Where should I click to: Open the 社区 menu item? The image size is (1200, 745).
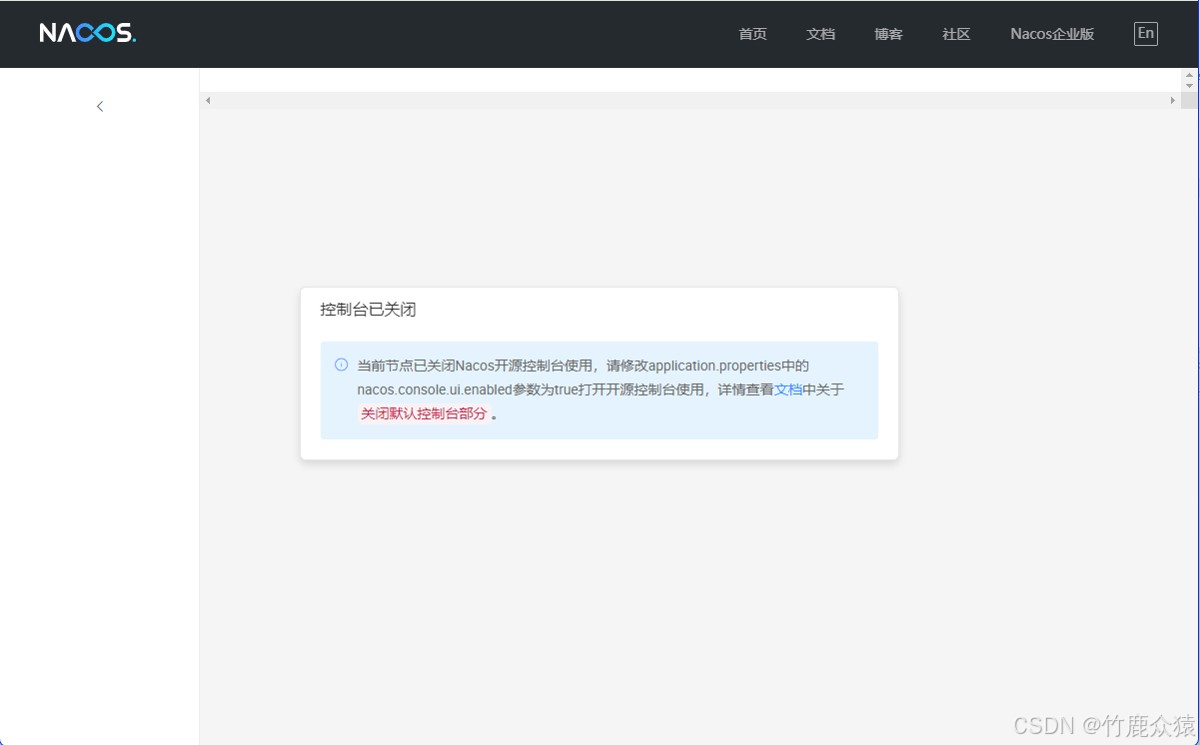point(957,34)
